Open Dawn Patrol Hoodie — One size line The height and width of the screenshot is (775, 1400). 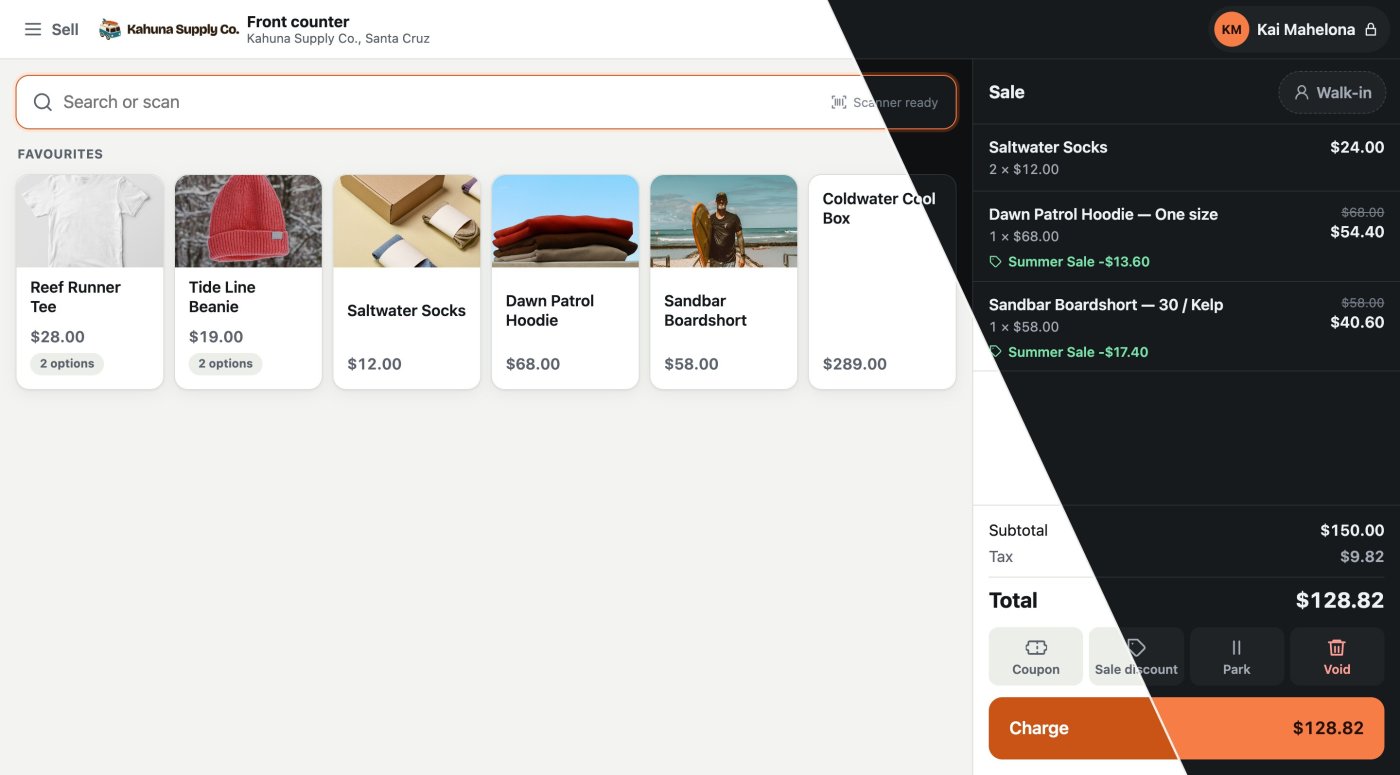(x=1186, y=237)
